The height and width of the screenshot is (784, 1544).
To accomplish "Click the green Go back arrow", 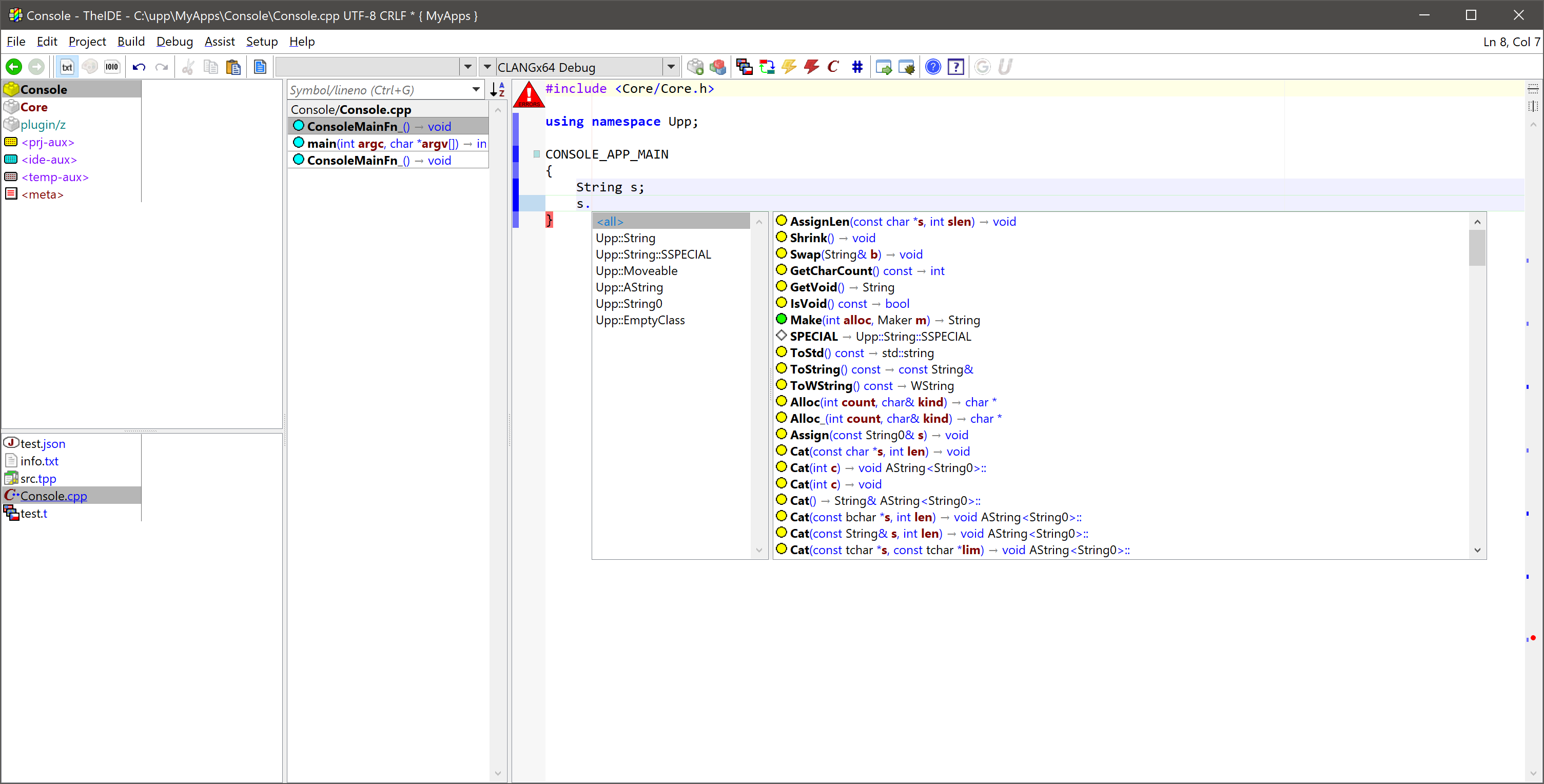I will tap(14, 67).
